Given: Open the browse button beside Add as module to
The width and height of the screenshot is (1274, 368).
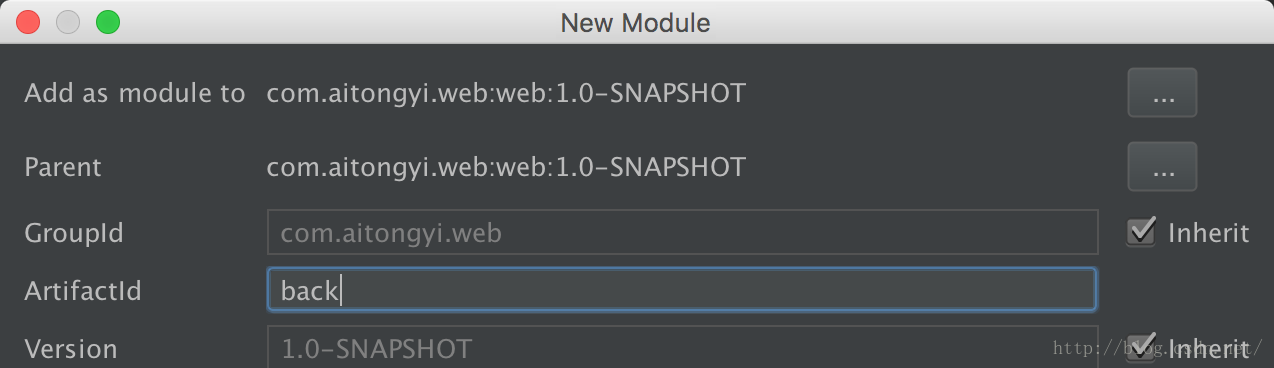Looking at the screenshot, I should (x=1162, y=93).
